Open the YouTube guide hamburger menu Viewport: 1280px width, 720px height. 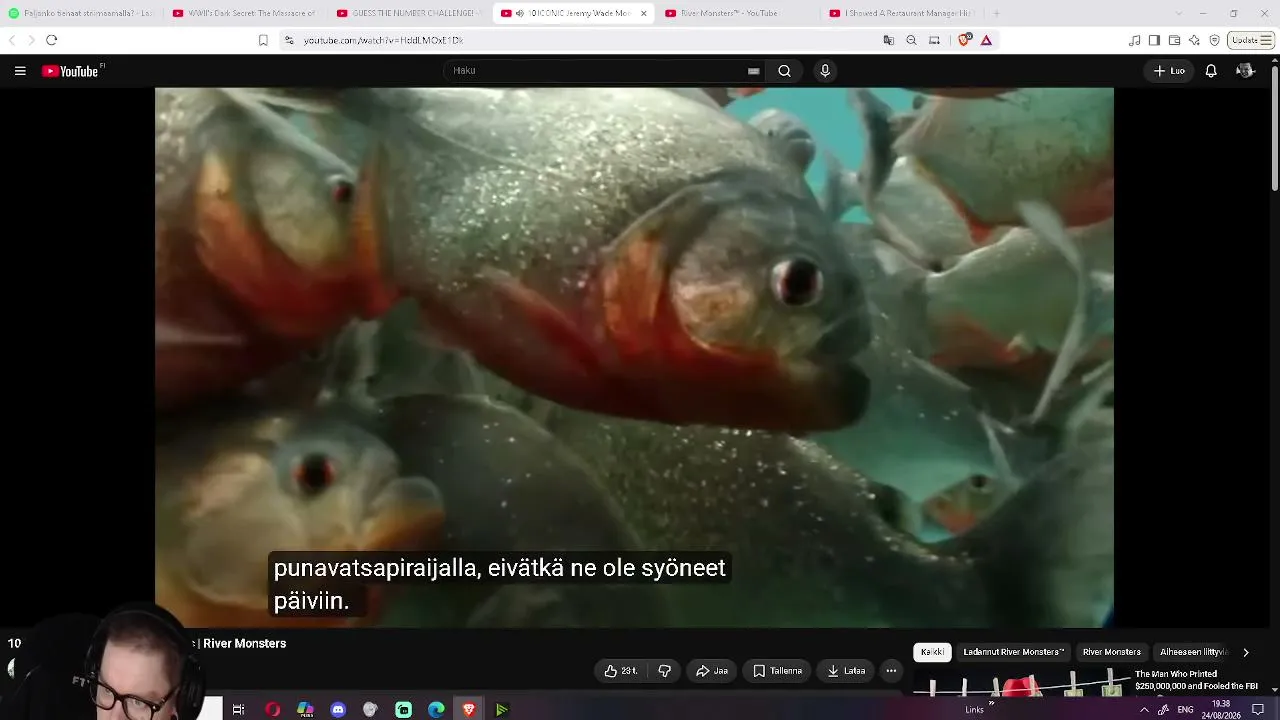[20, 71]
